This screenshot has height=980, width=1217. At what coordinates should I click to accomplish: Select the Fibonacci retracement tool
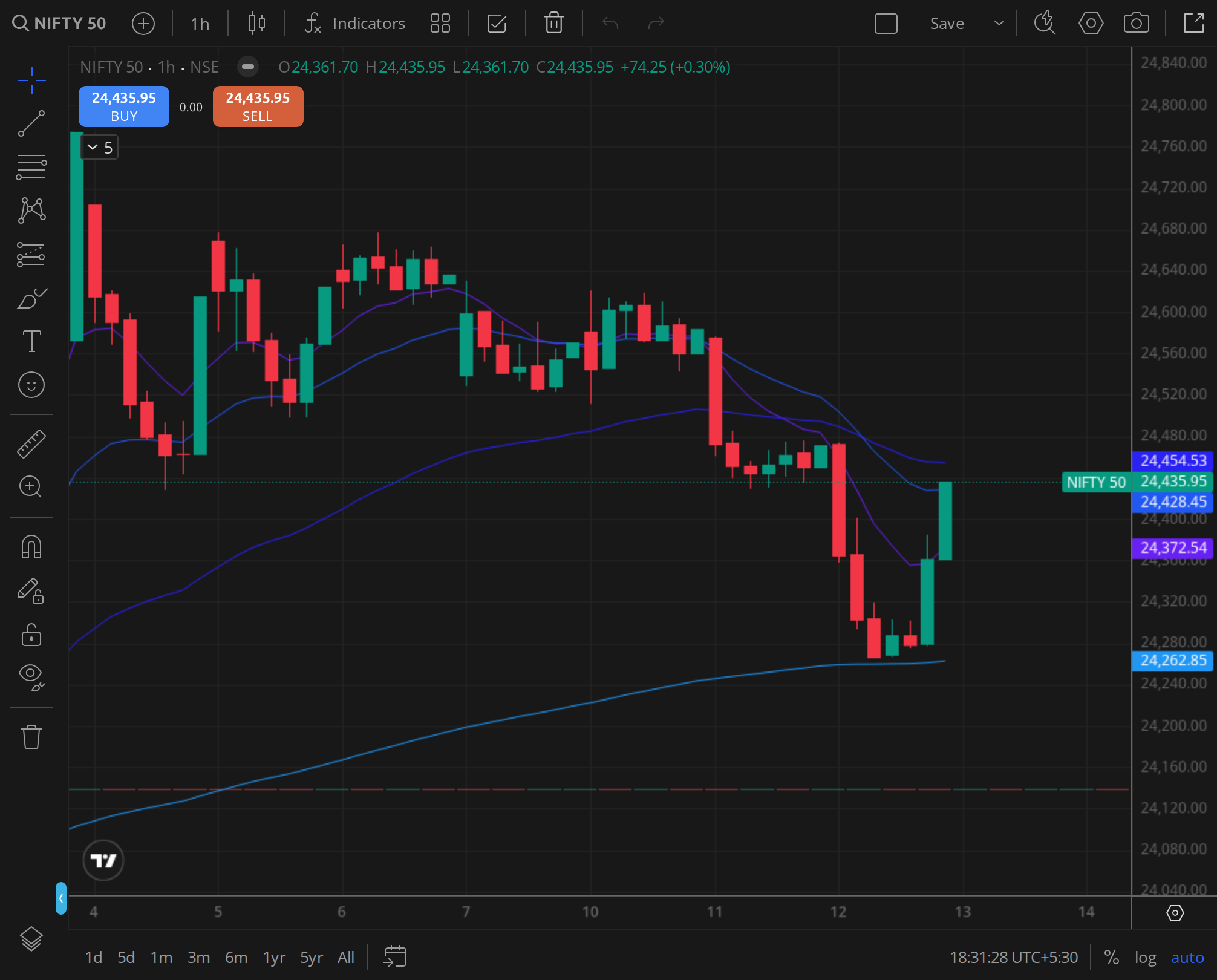tap(31, 167)
